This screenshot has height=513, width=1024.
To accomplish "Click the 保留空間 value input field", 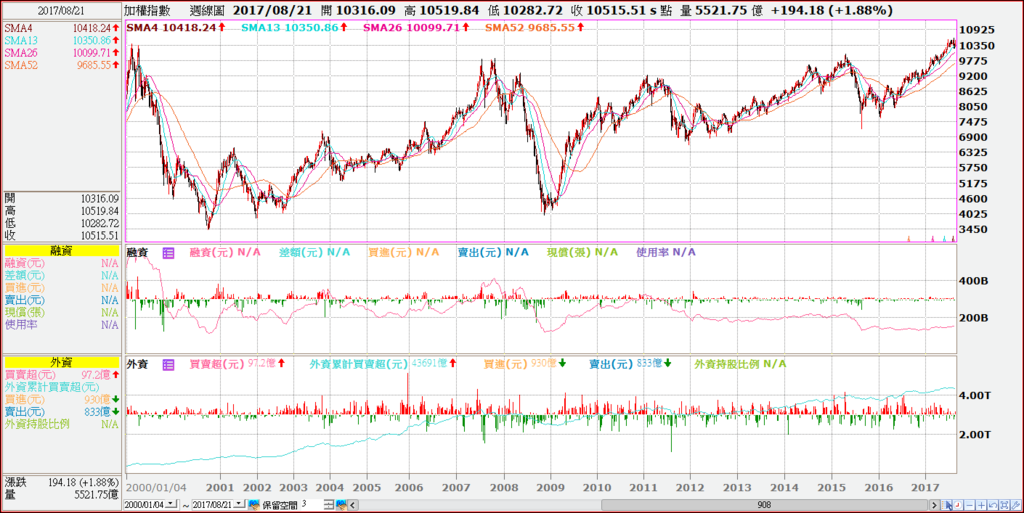I will [x=312, y=505].
